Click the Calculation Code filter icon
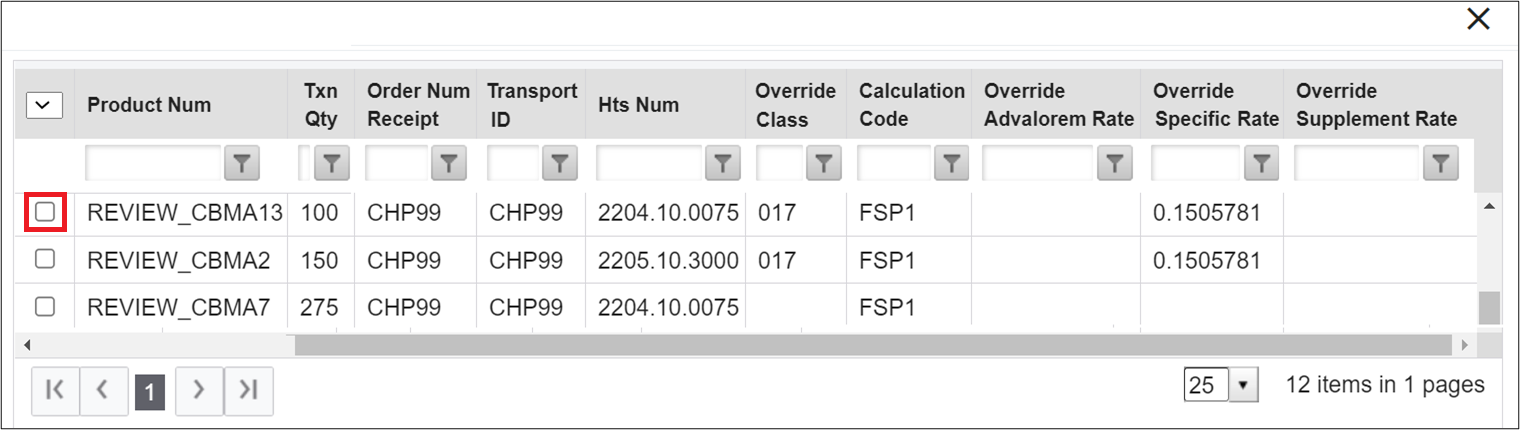Image resolution: width=1520 pixels, height=430 pixels. [x=952, y=163]
